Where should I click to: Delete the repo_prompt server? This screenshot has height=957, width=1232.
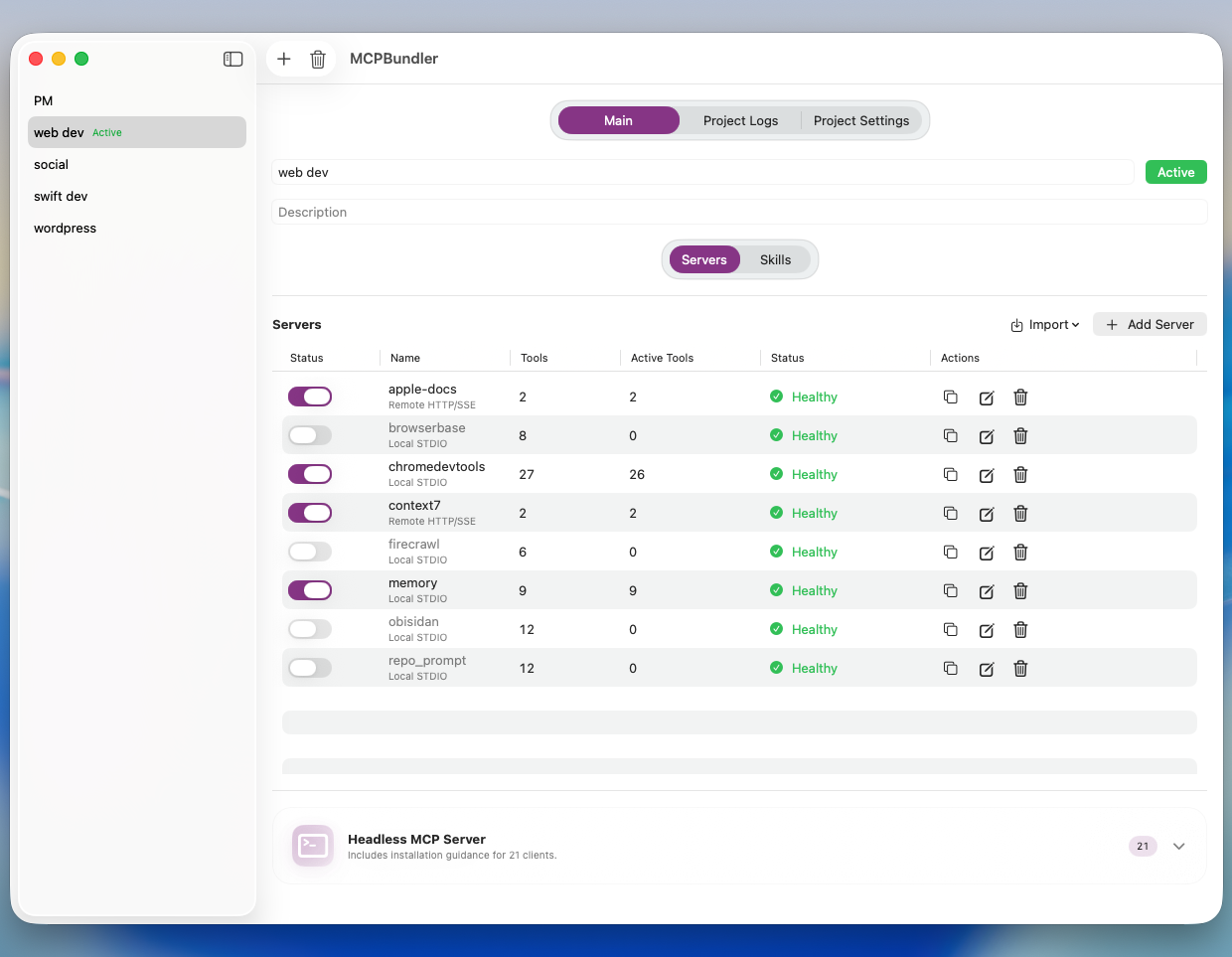(1020, 669)
